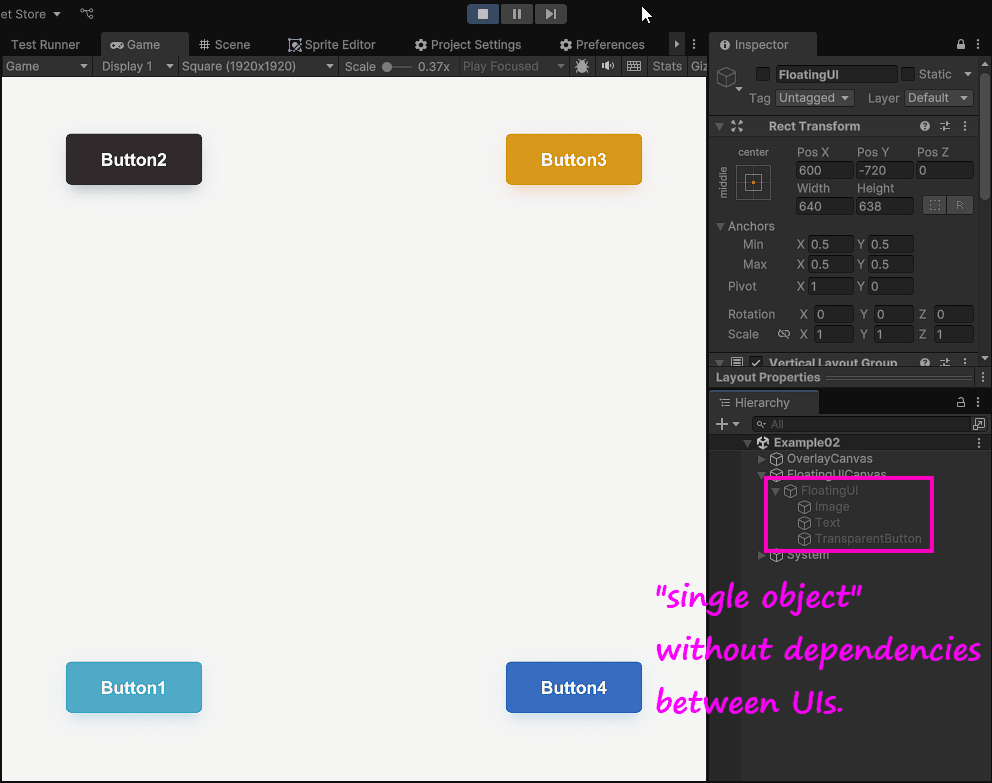Image resolution: width=992 pixels, height=783 pixels.
Task: Open the version control branch icon
Action: [87, 13]
